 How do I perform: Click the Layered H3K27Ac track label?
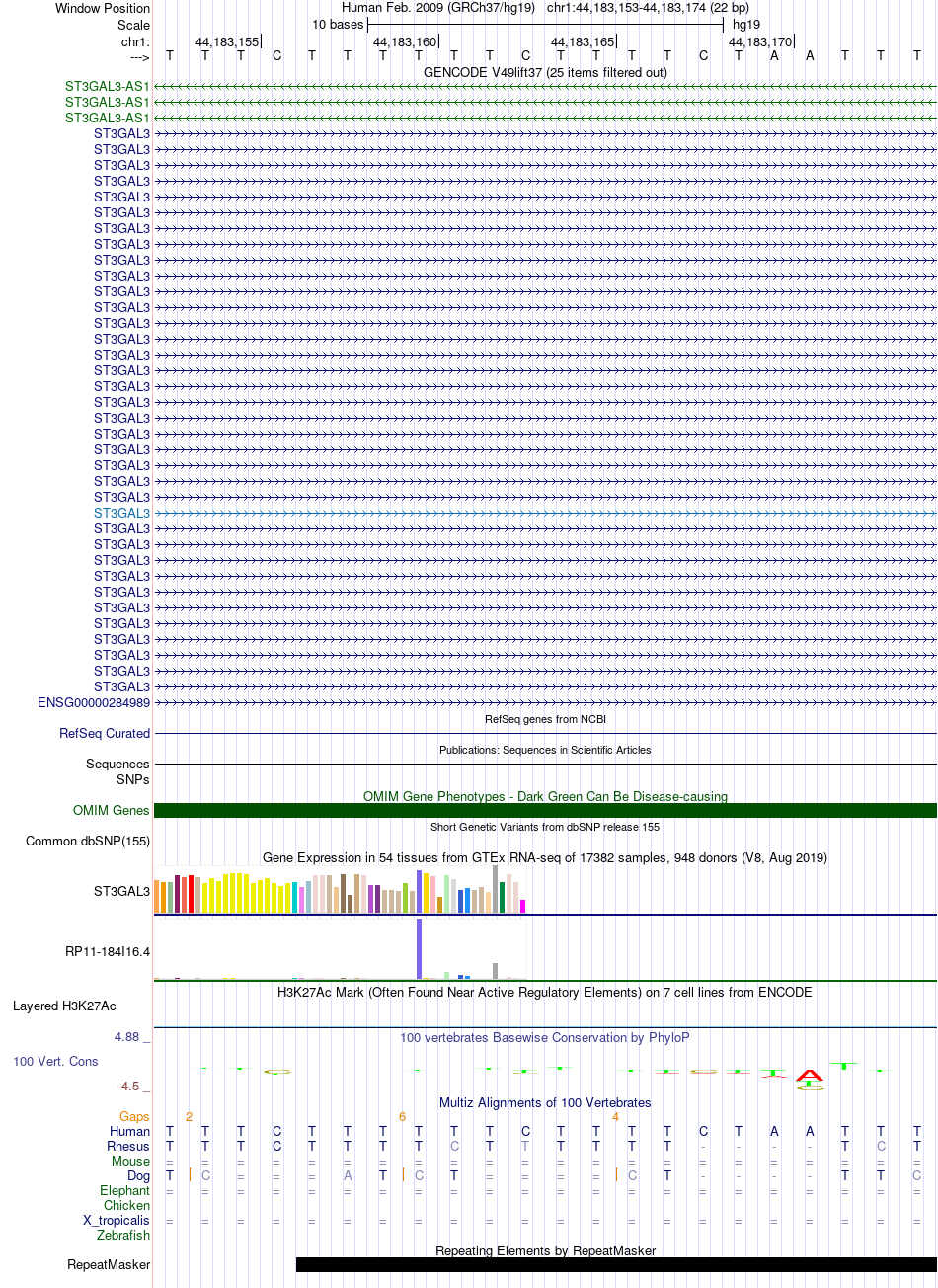point(64,1006)
